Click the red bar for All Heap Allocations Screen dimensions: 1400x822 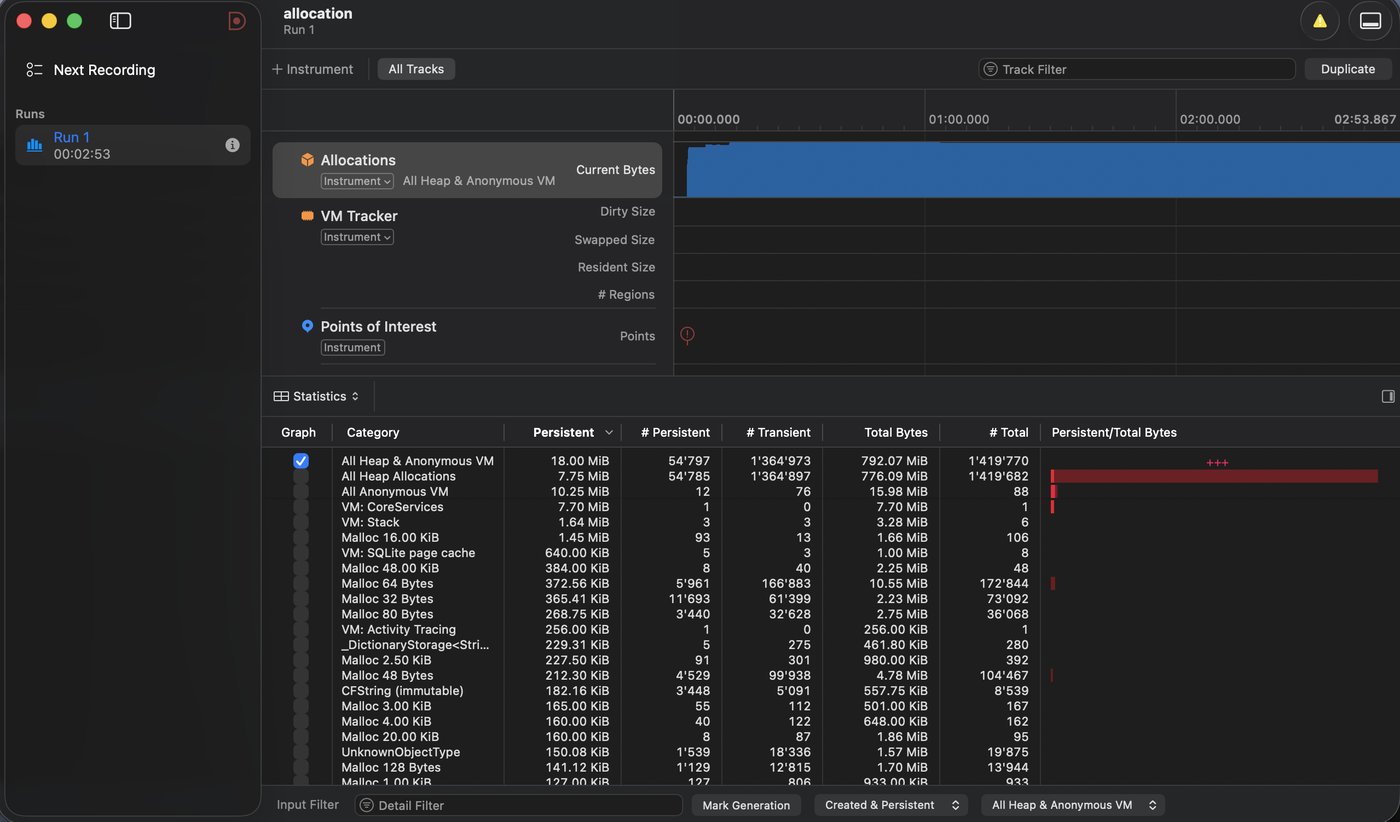tap(1214, 477)
